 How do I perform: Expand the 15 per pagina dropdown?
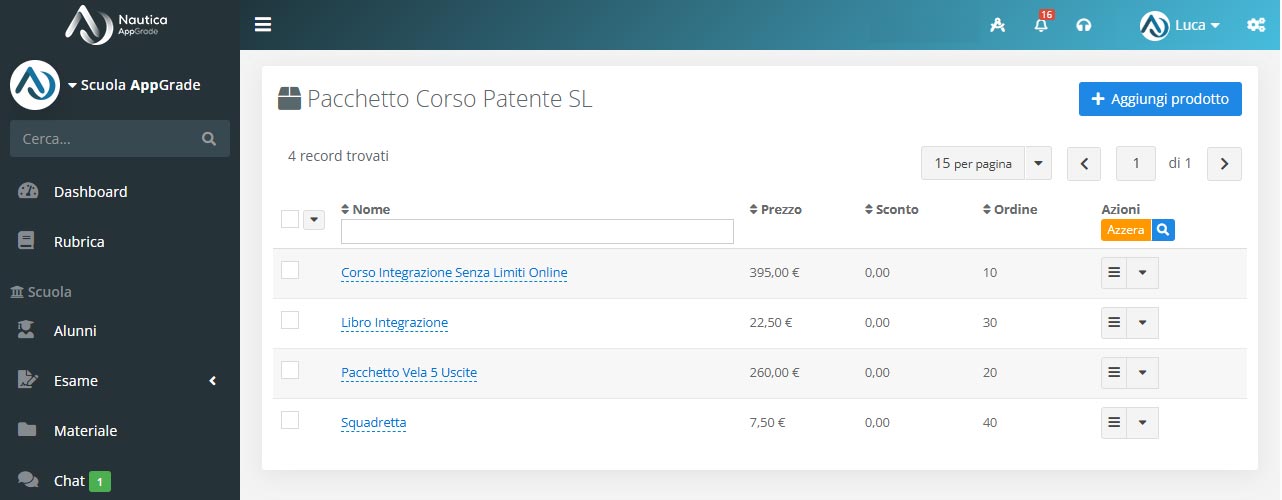pyautogui.click(x=1038, y=163)
